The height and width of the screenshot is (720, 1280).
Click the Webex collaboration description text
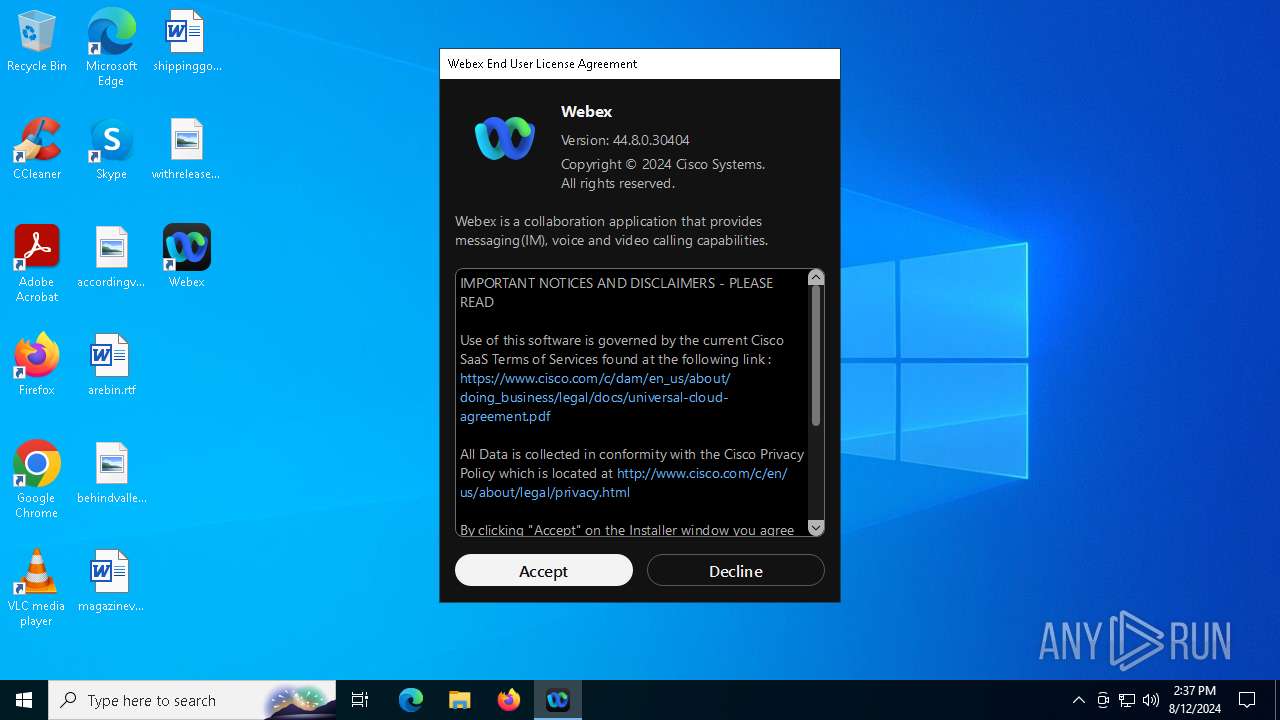point(611,231)
